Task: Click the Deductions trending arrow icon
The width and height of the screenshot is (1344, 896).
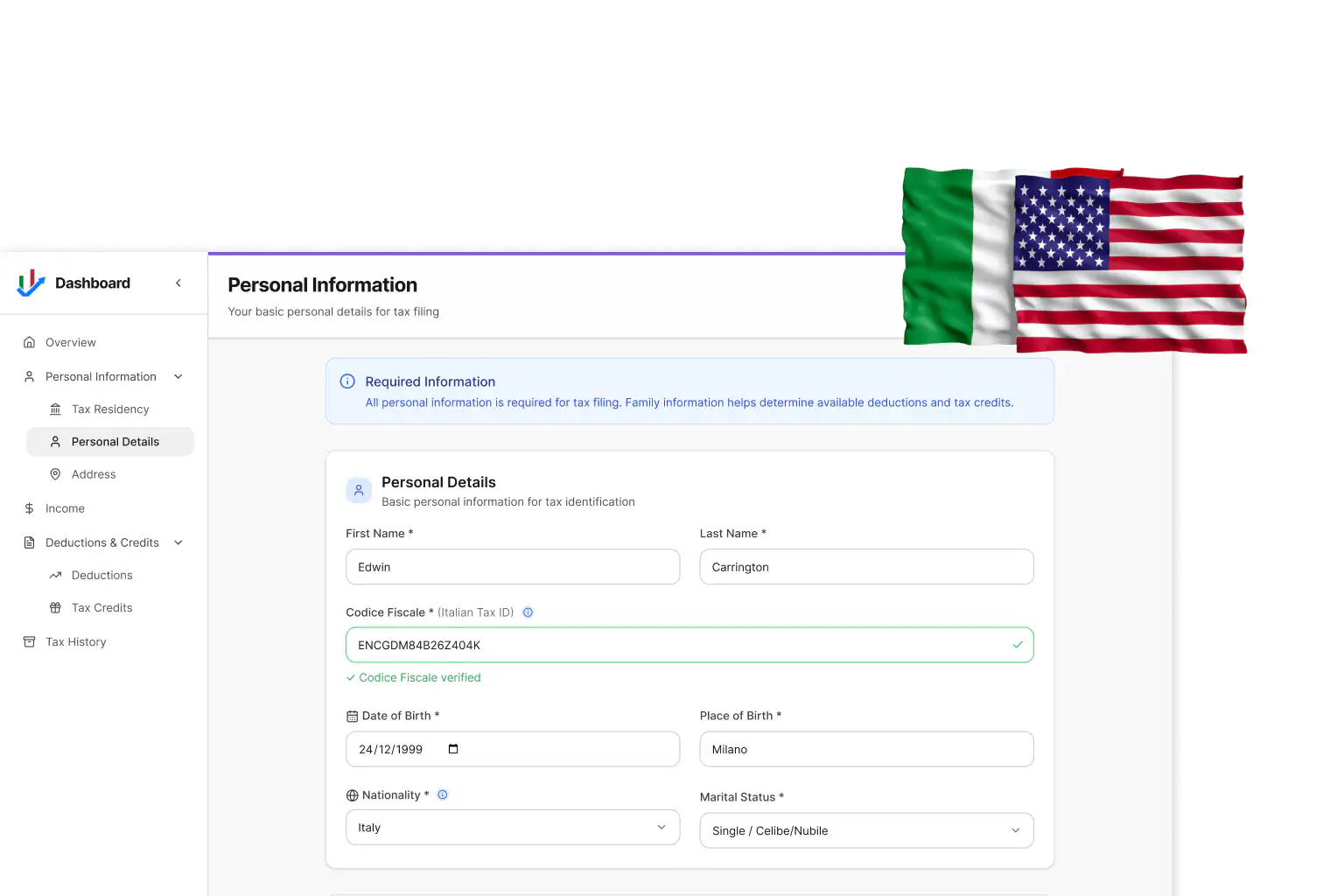Action: click(55, 575)
